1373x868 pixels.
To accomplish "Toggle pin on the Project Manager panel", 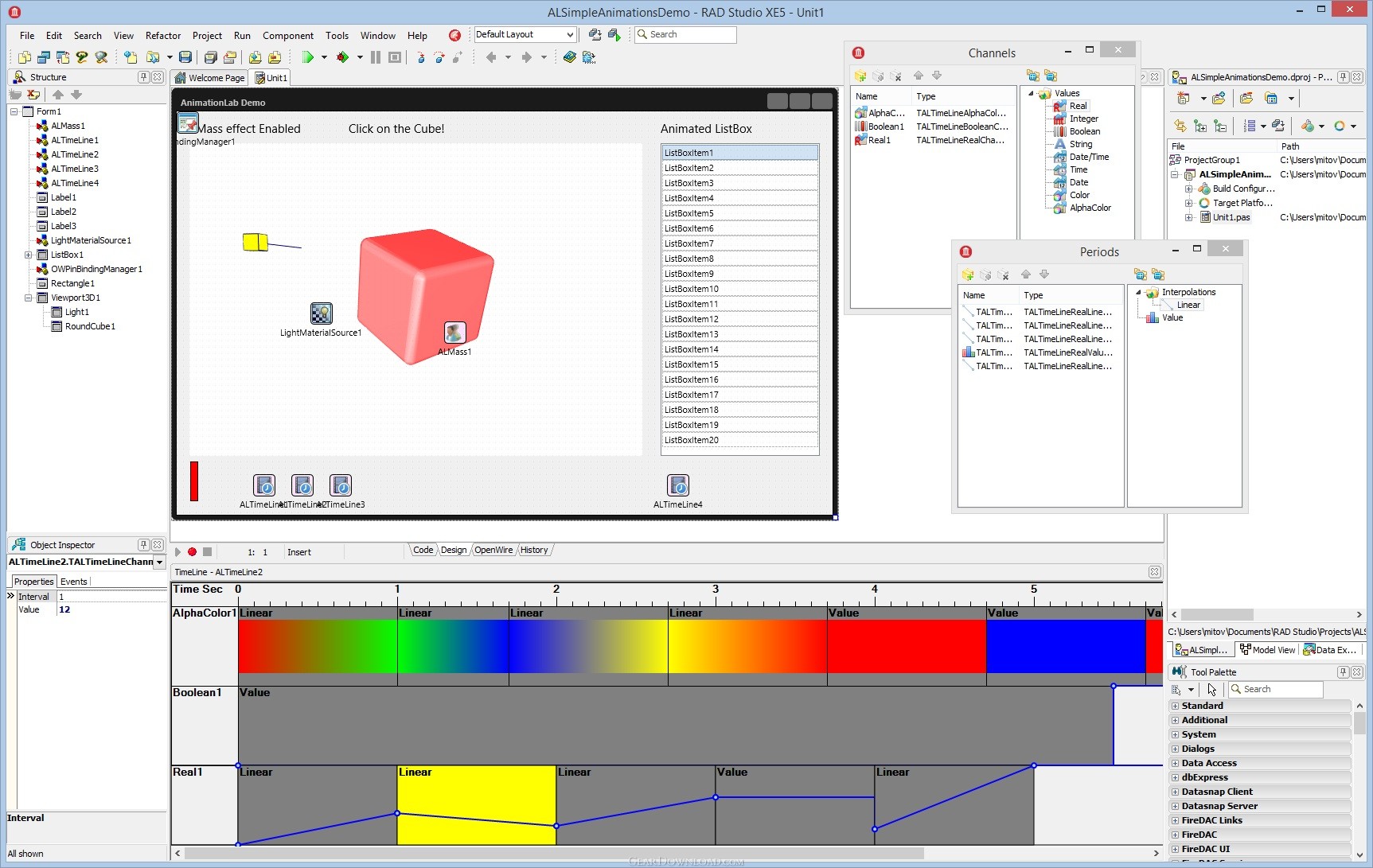I will coord(1343,77).
